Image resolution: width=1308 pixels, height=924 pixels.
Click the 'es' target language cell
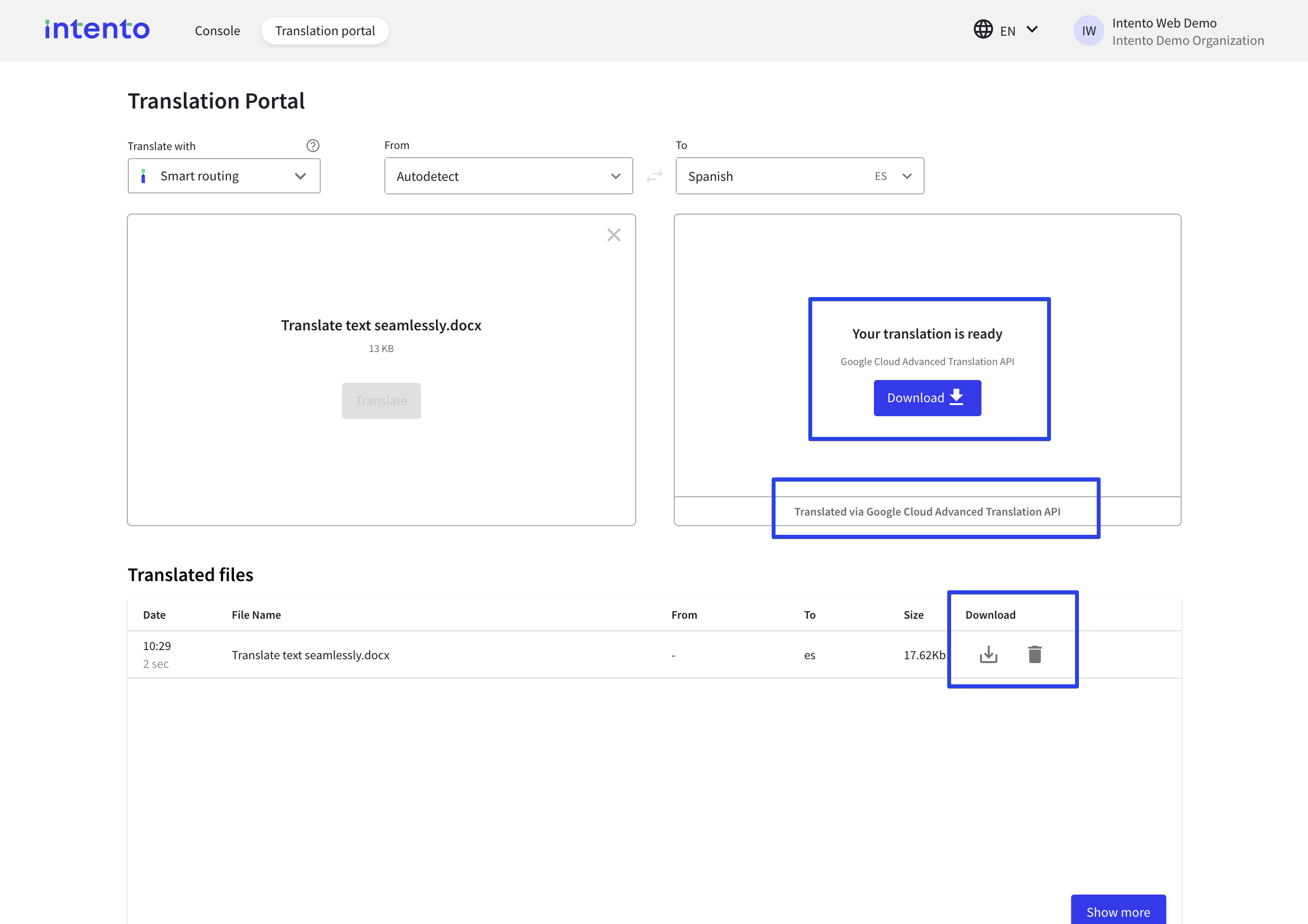point(809,656)
